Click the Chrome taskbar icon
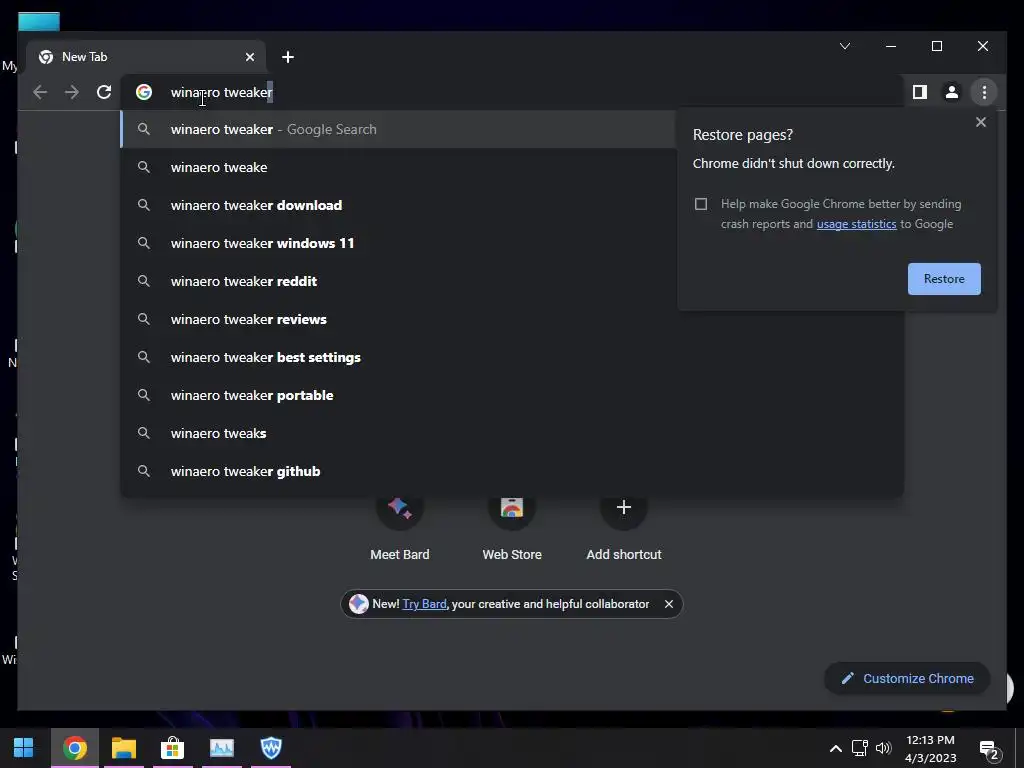This screenshot has height=768, width=1024. coord(74,748)
